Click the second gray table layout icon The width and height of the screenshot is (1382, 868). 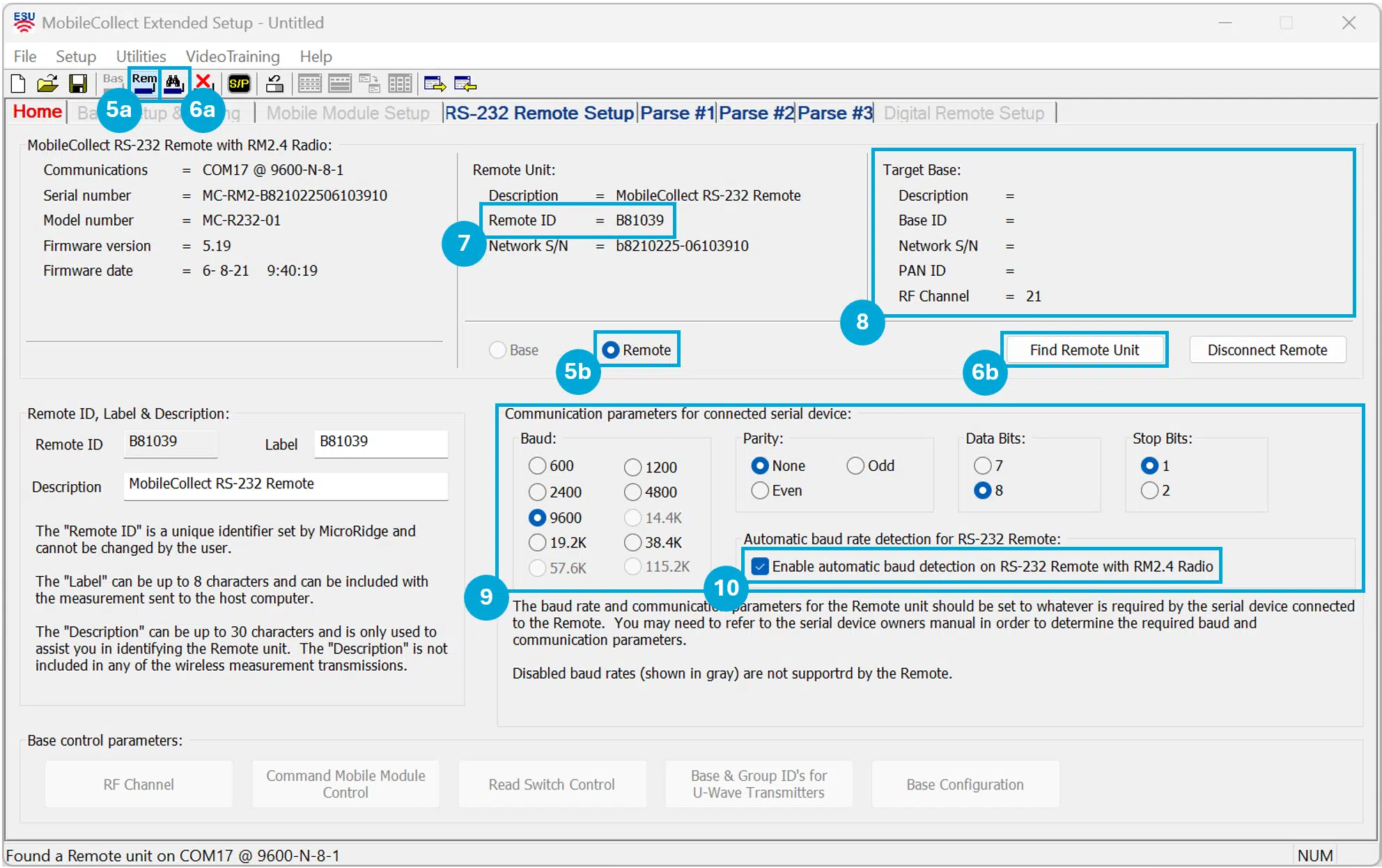340,84
